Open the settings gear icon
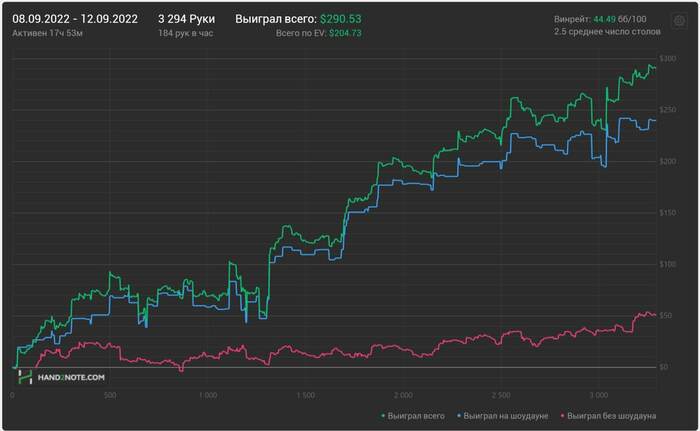Screen dimensions: 700x431 pos(679,21)
